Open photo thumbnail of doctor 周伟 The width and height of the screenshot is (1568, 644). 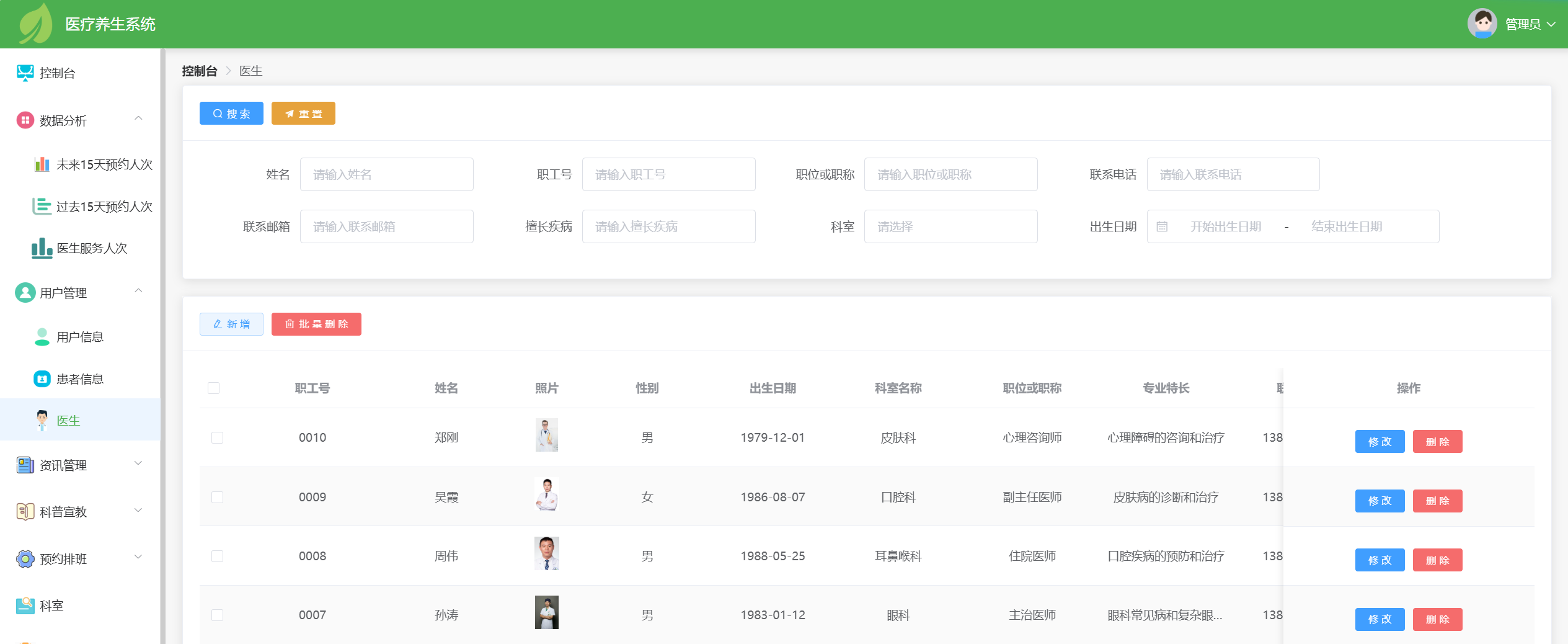point(547,553)
